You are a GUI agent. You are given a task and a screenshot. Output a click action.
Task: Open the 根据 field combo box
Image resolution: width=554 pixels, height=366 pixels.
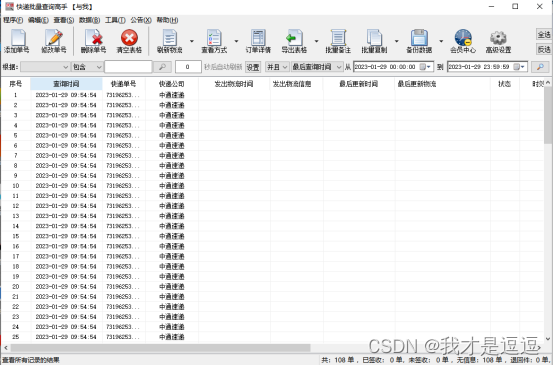click(45, 67)
